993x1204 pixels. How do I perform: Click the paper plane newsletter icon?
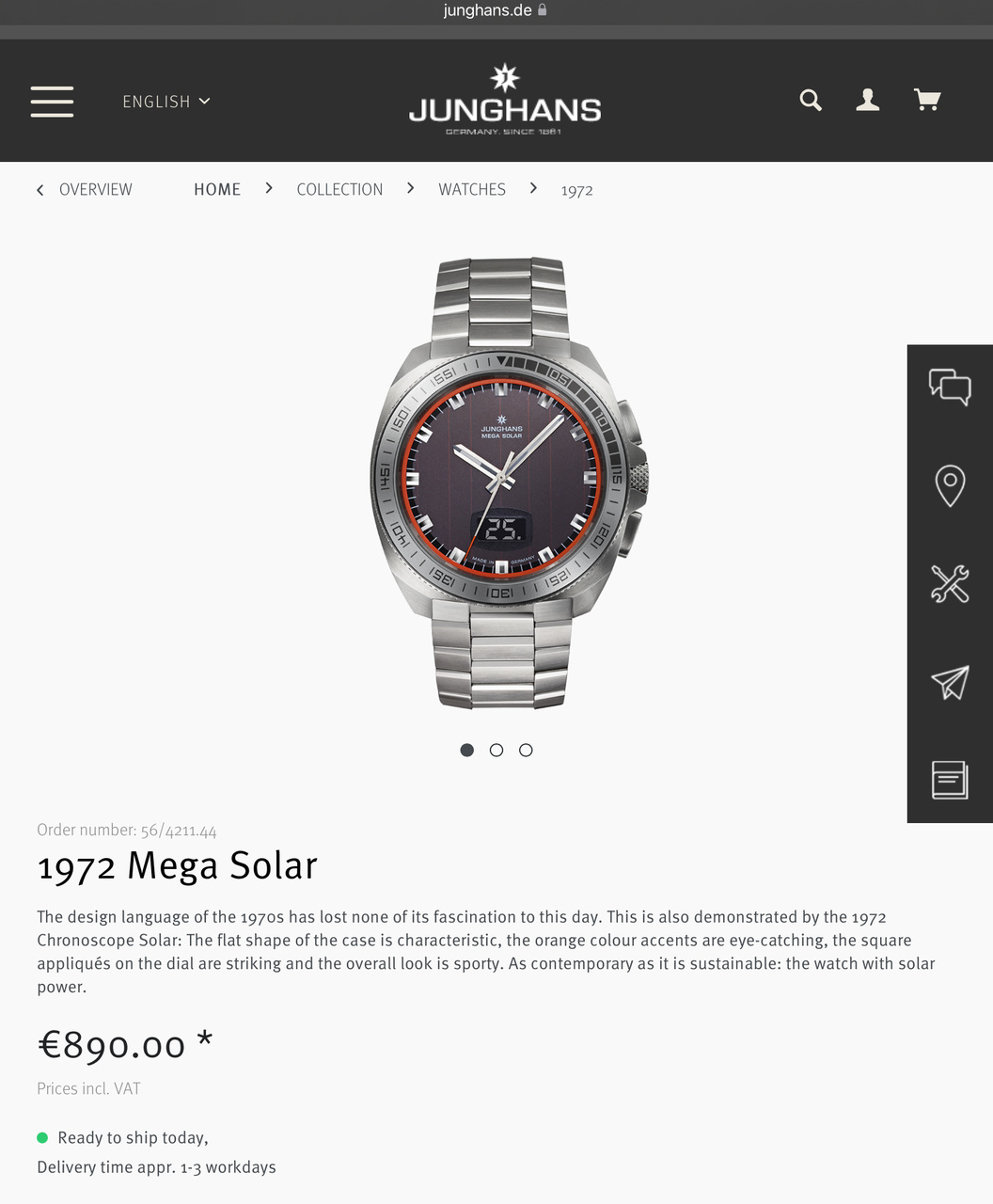click(950, 683)
